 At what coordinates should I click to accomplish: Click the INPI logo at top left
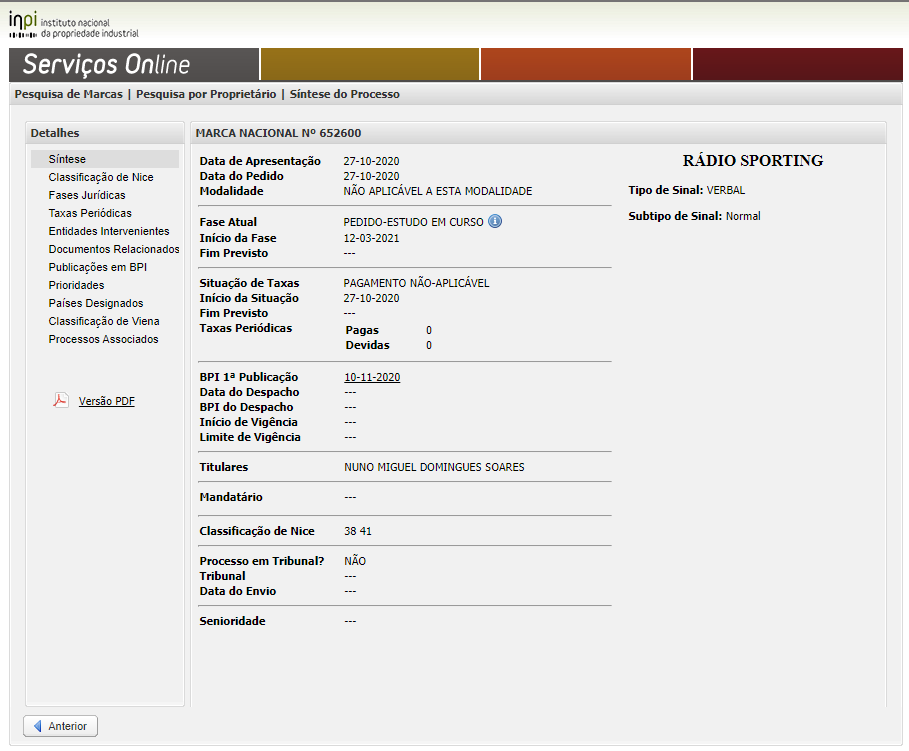pos(74,25)
